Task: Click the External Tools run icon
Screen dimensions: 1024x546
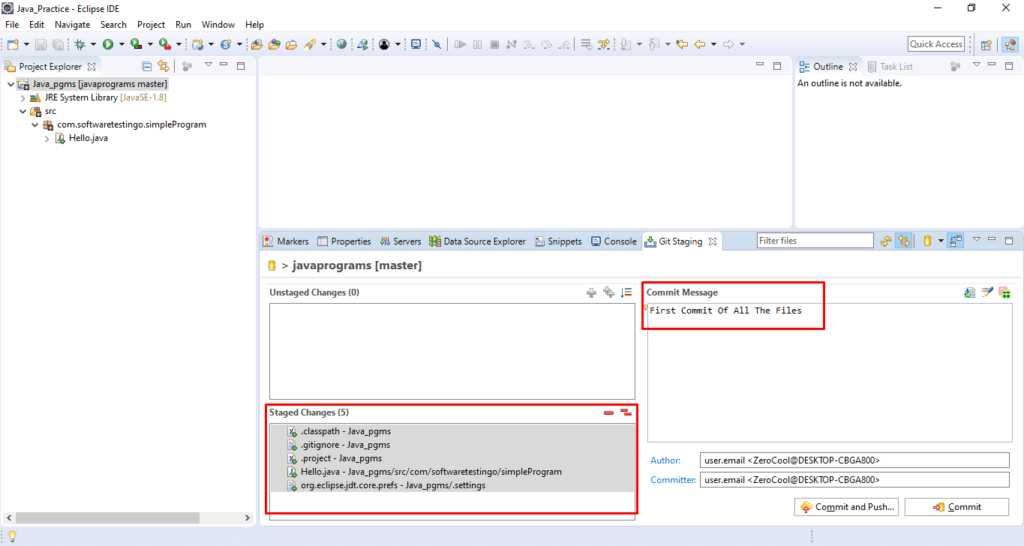Action: click(165, 44)
